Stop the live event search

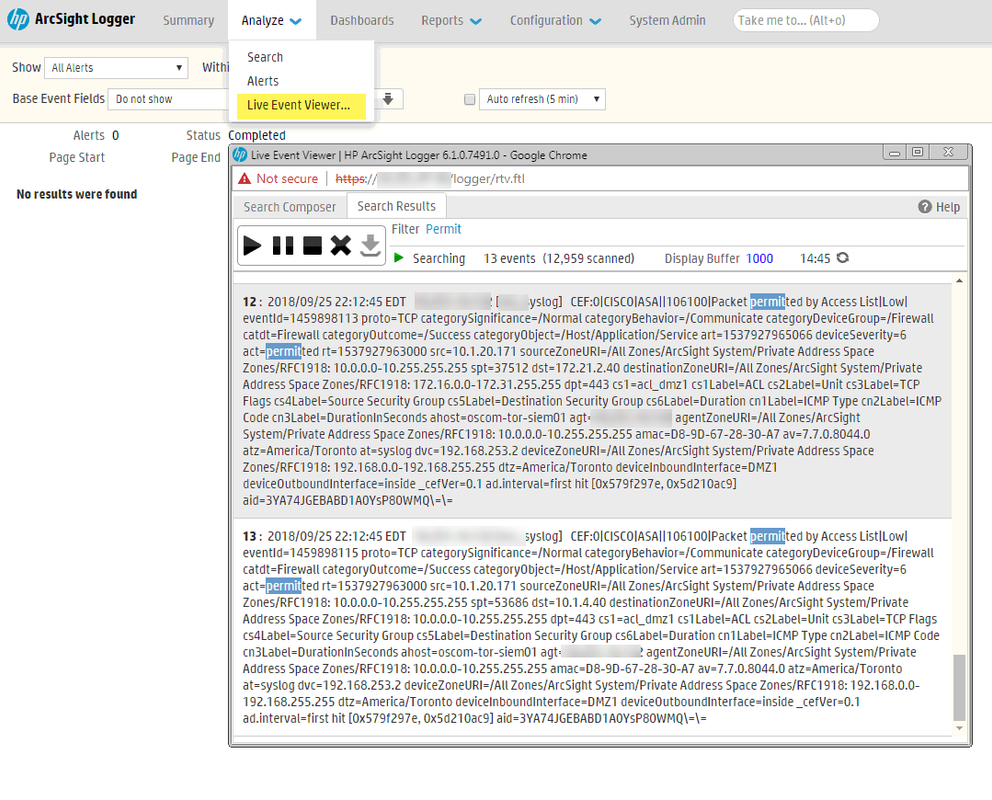point(313,245)
